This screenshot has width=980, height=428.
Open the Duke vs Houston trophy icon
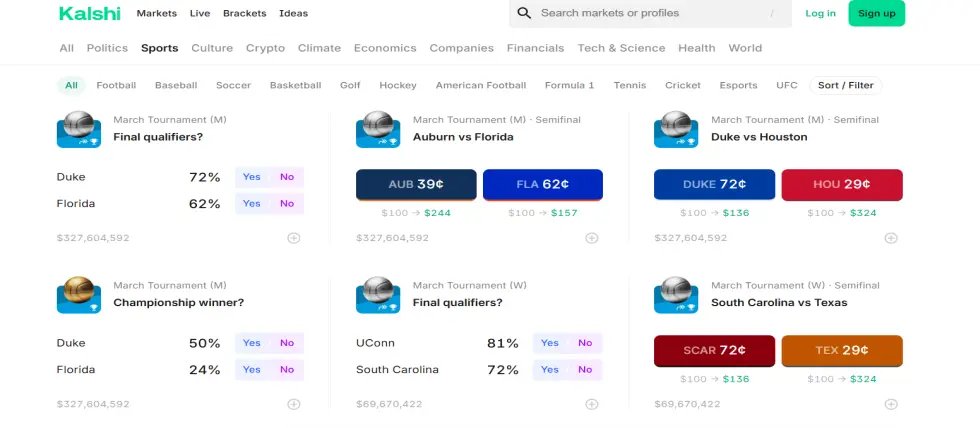(x=676, y=129)
